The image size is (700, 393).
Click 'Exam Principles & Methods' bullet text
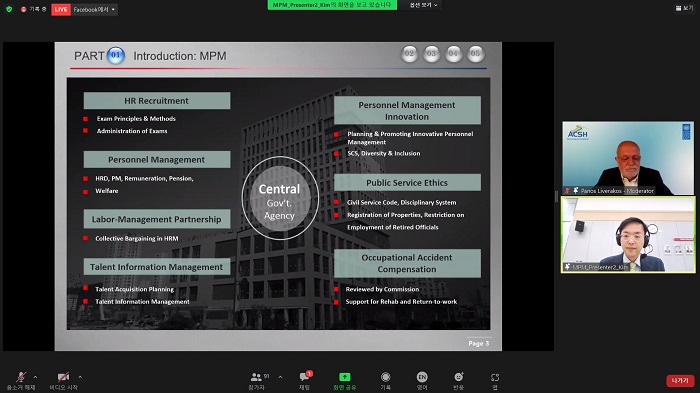click(x=136, y=118)
